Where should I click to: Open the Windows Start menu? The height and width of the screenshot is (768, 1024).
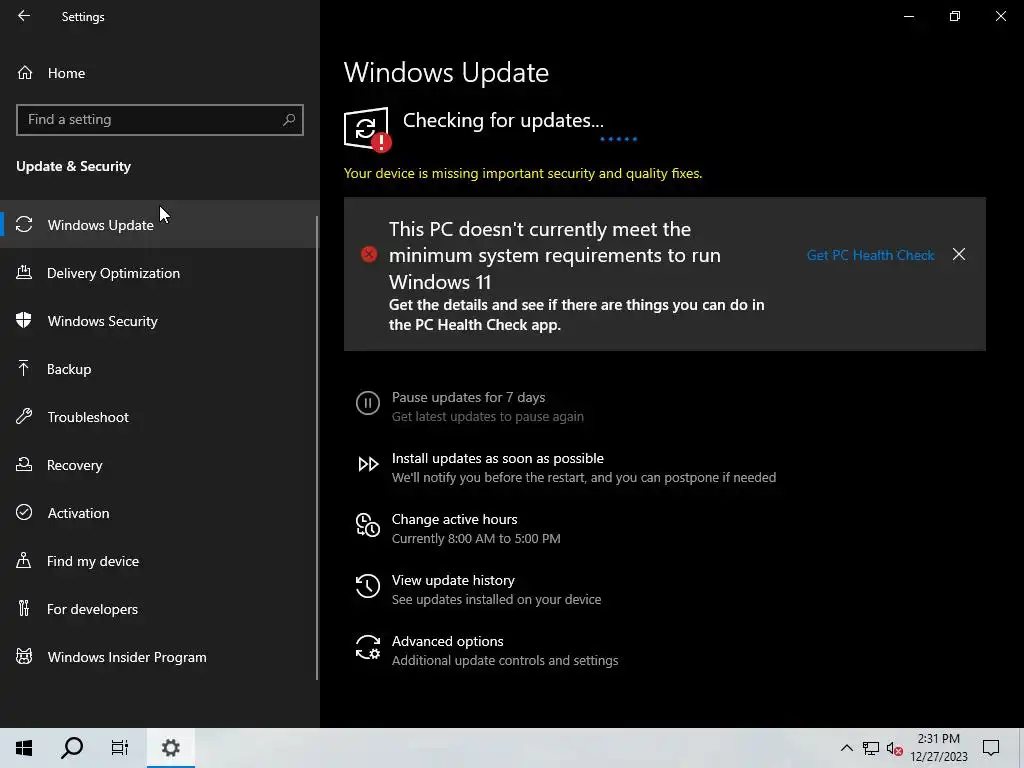pyautogui.click(x=24, y=748)
